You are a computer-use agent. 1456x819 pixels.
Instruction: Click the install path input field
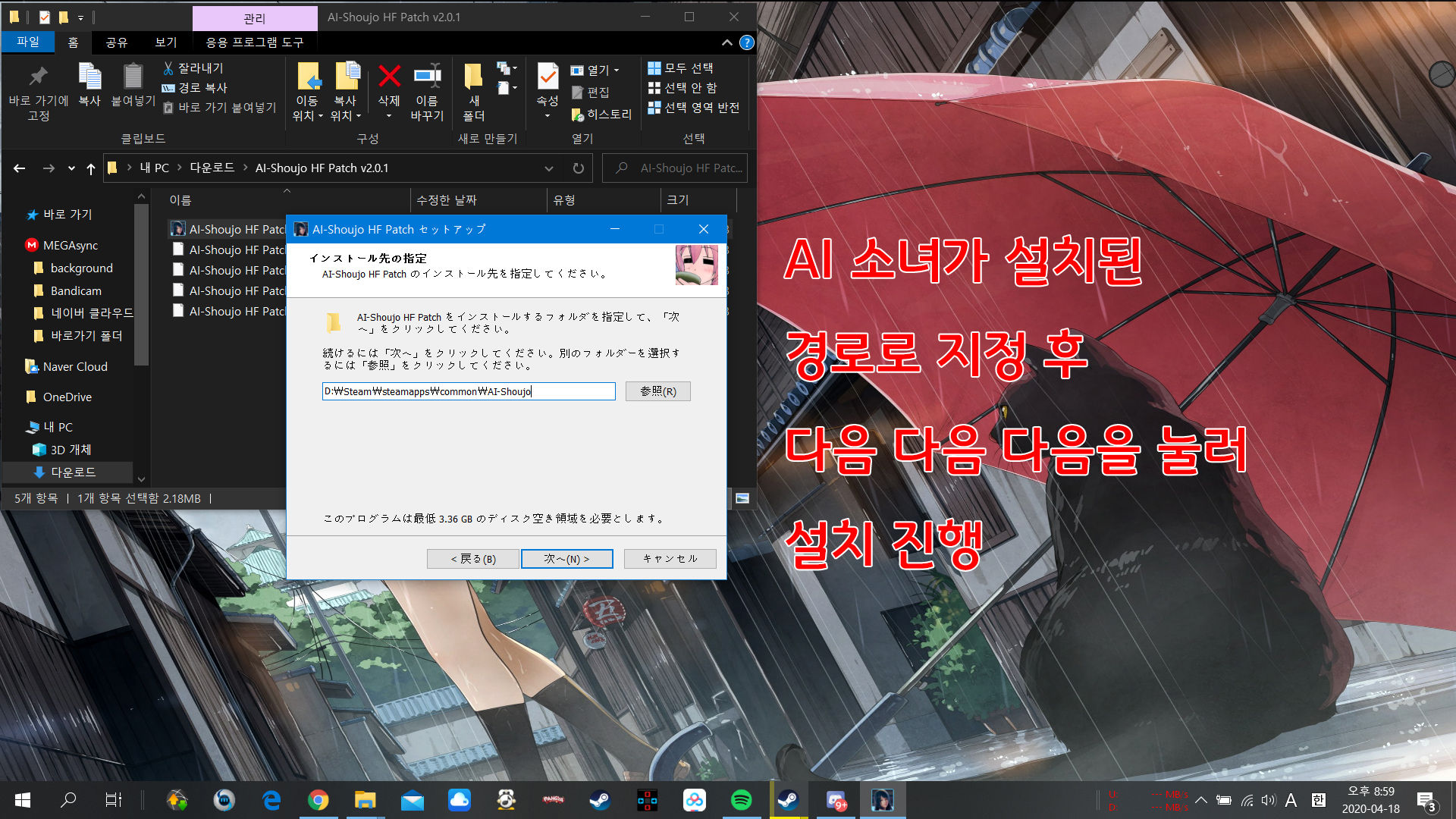click(469, 391)
